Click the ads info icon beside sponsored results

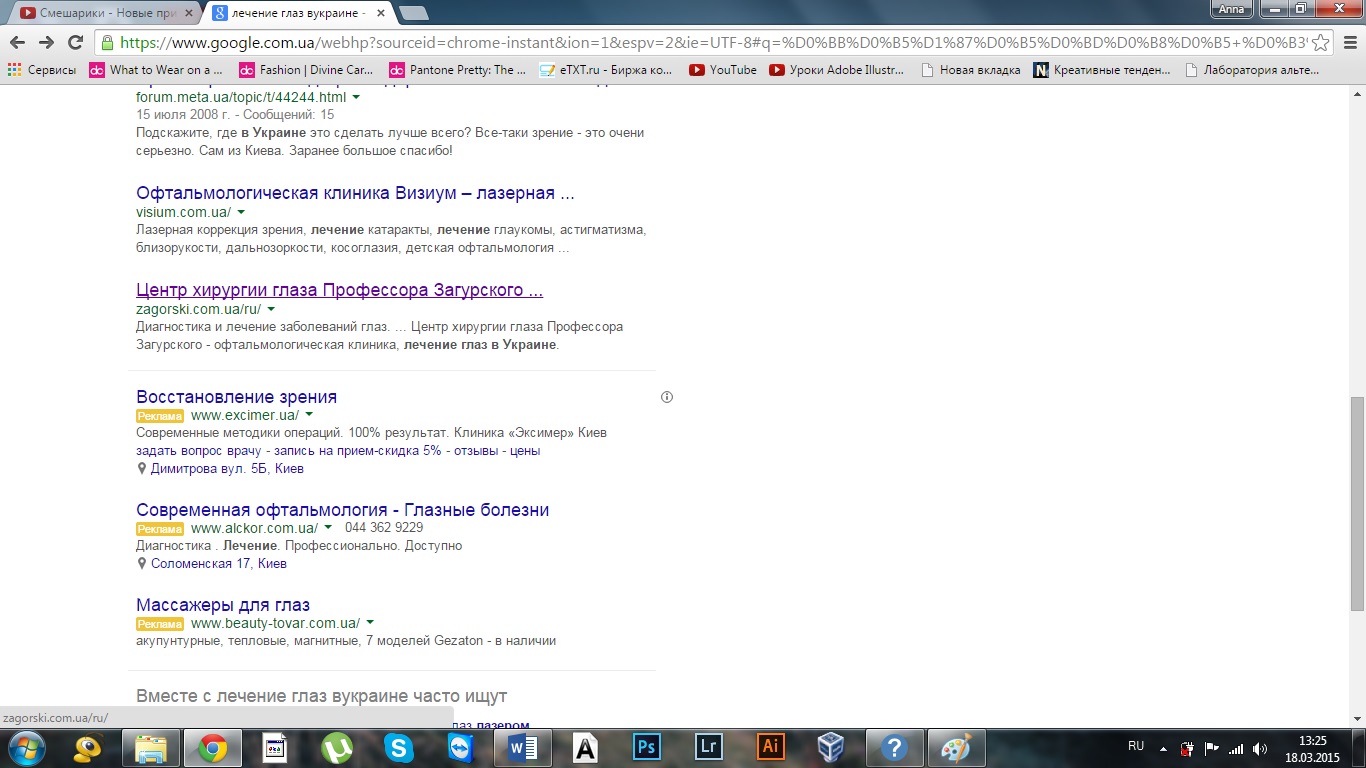click(x=667, y=397)
